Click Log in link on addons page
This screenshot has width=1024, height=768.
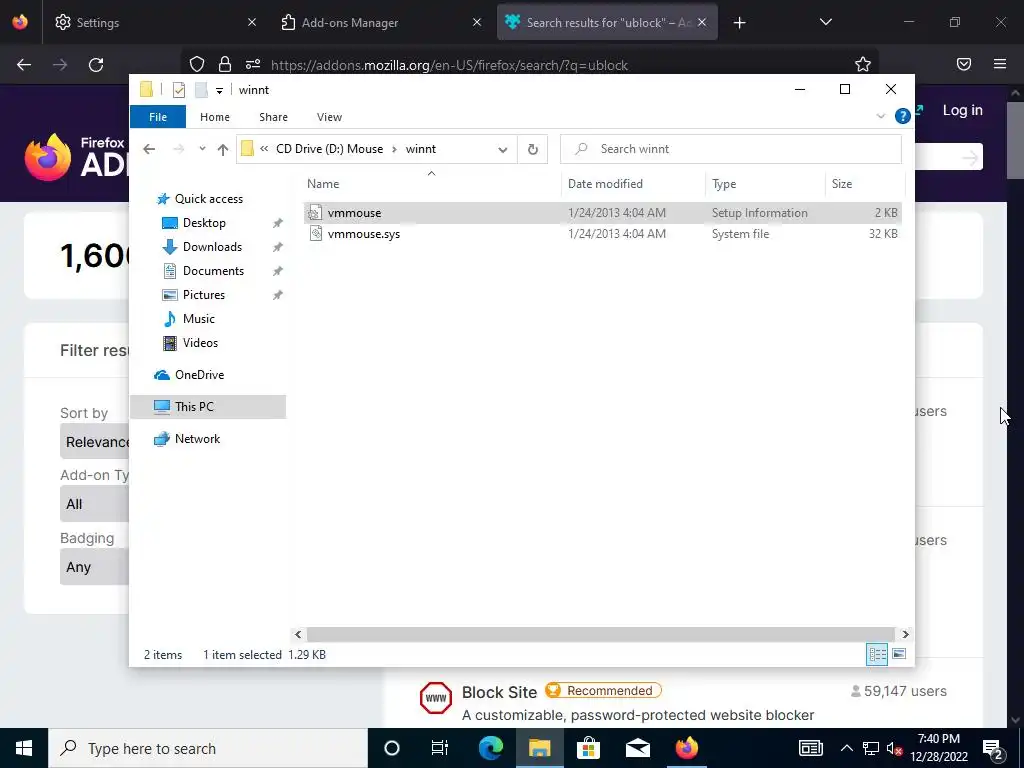963,110
